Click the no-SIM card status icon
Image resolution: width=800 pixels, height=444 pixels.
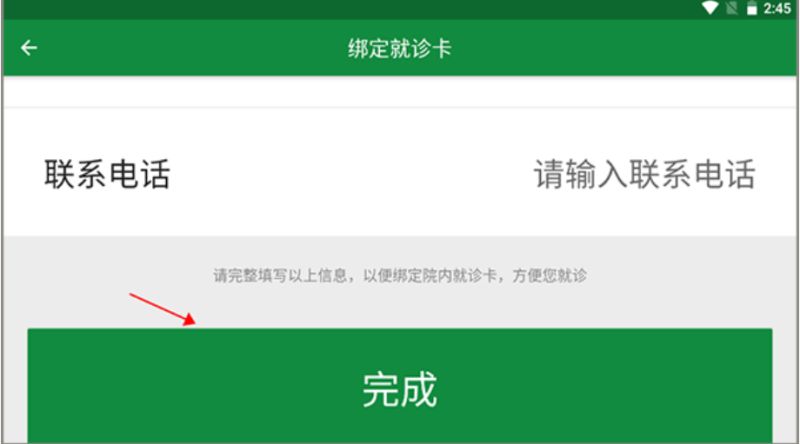coord(732,8)
